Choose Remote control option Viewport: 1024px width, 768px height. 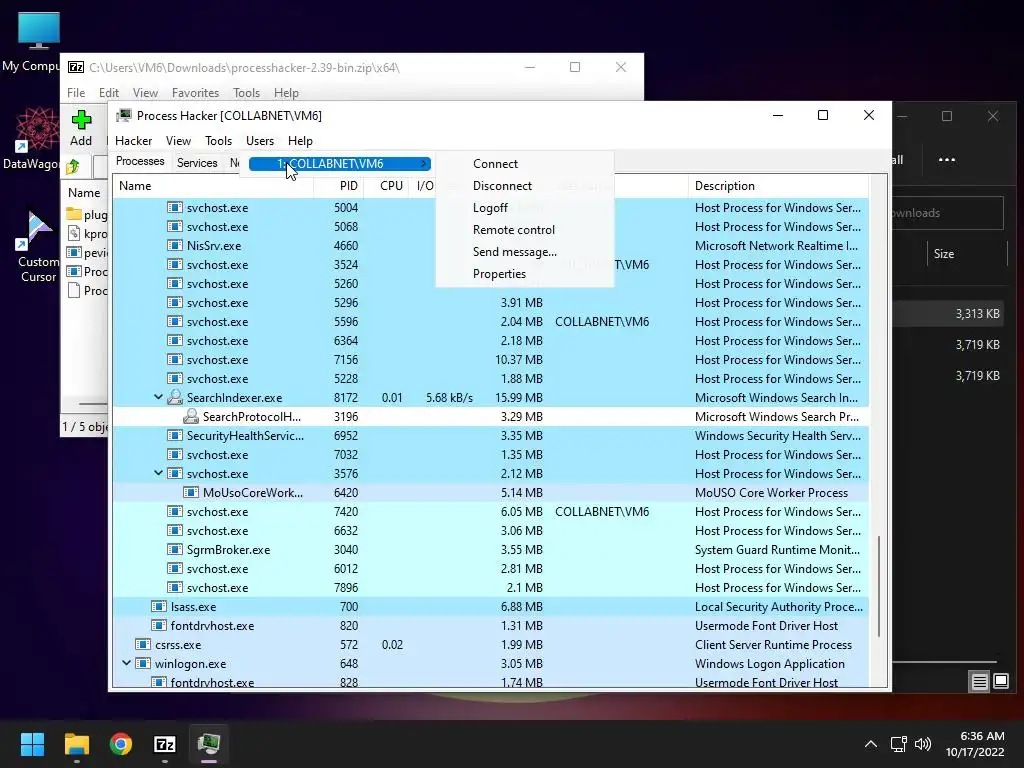point(513,230)
